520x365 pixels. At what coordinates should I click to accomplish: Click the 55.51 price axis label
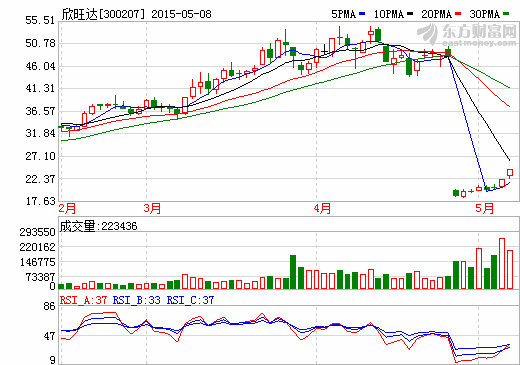[x=40, y=20]
